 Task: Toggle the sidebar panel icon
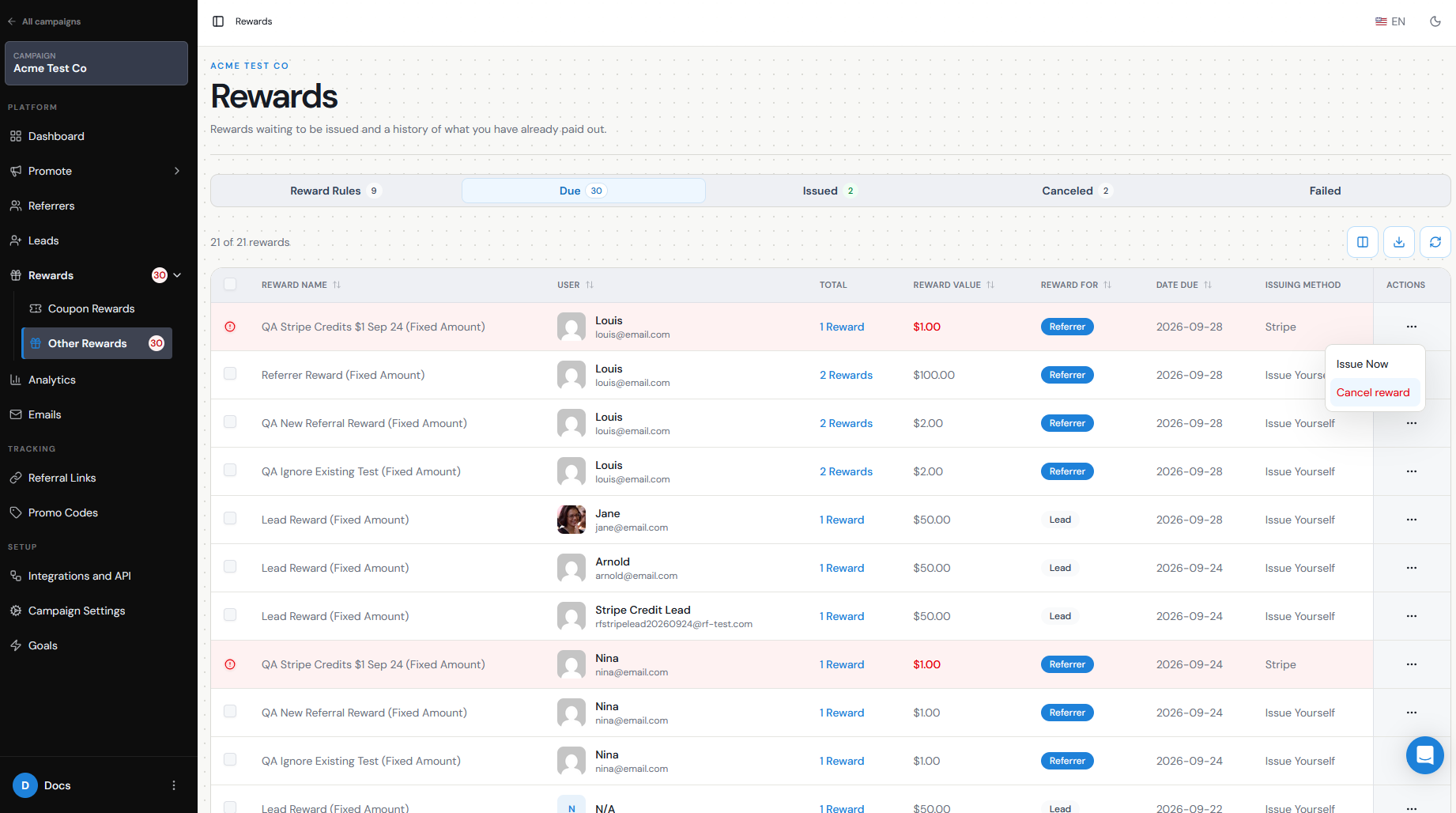(x=218, y=21)
